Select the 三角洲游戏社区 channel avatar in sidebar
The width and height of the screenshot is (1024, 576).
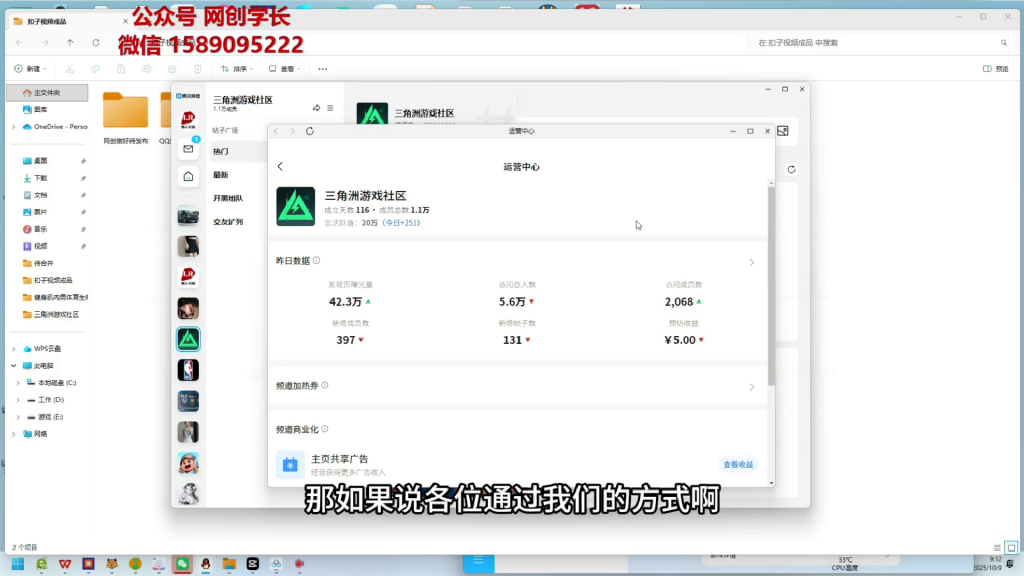pyautogui.click(x=188, y=339)
